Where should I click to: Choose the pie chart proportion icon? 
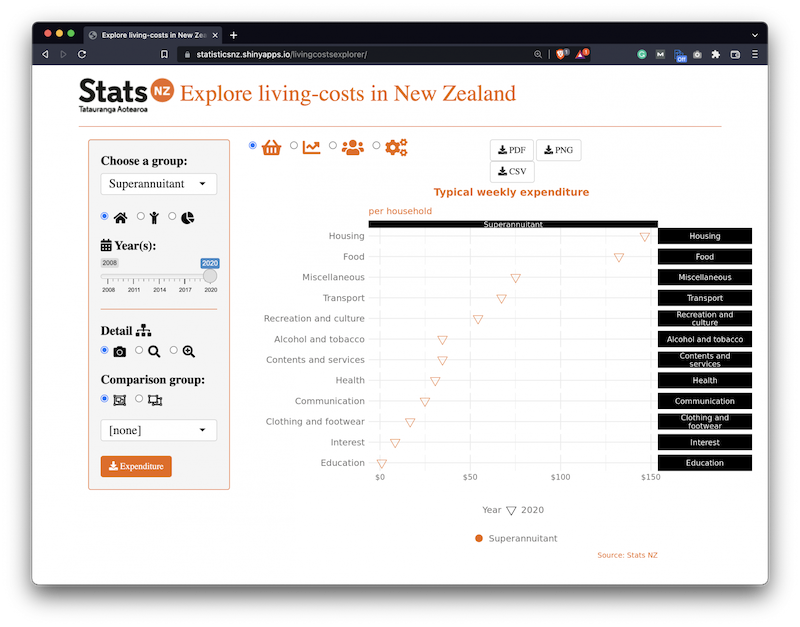click(x=188, y=218)
